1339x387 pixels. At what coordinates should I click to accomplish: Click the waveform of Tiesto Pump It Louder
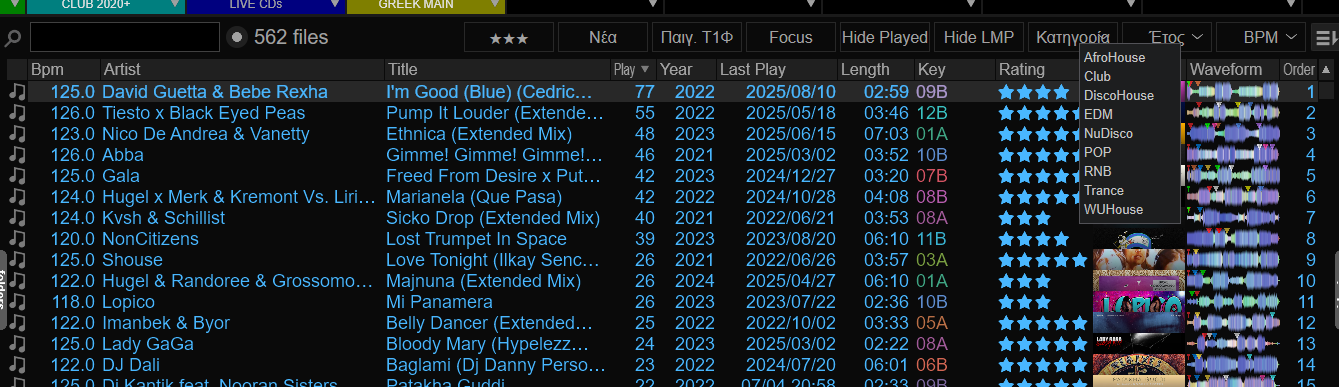(x=1233, y=112)
